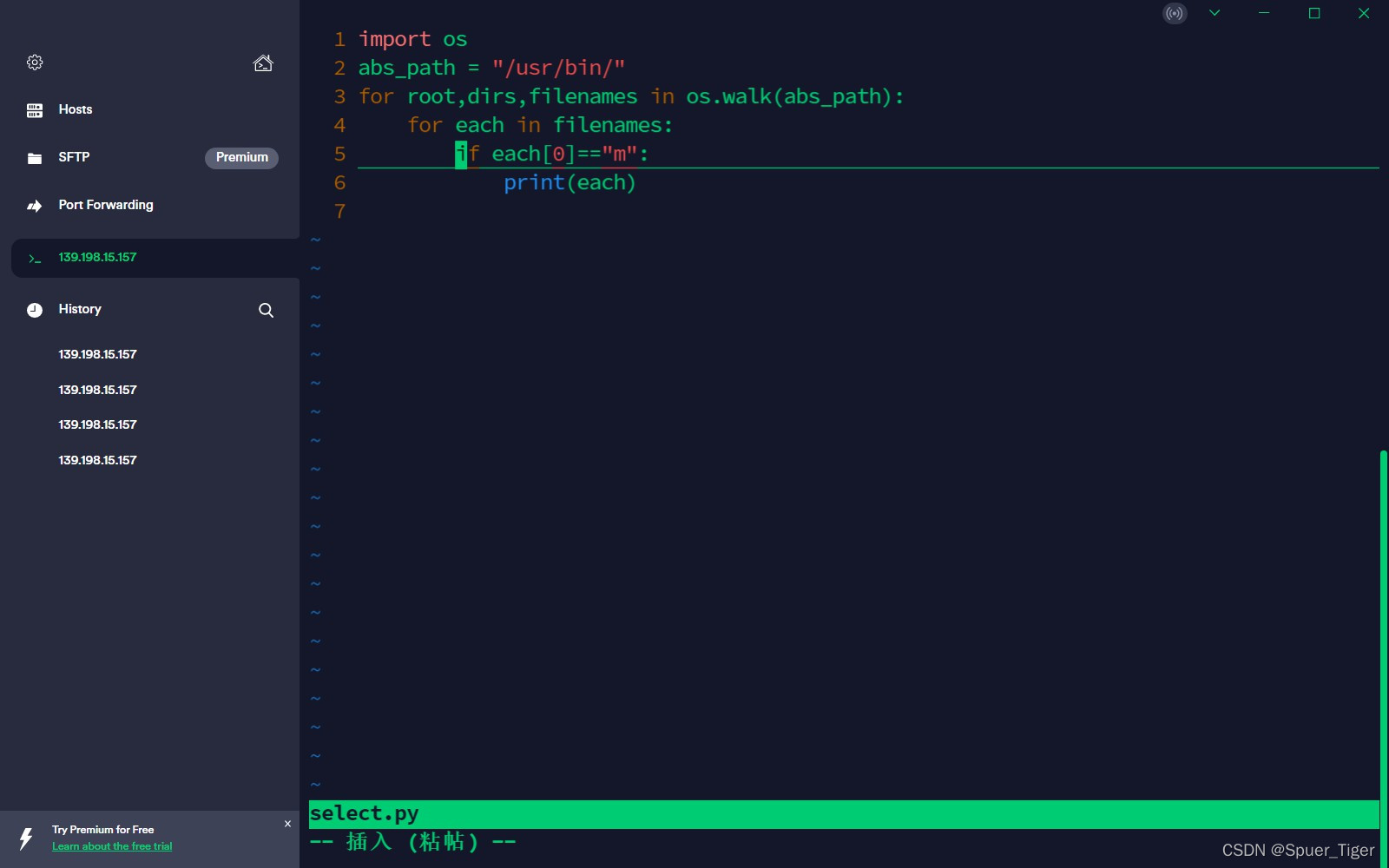Open the History section label

pos(80,309)
